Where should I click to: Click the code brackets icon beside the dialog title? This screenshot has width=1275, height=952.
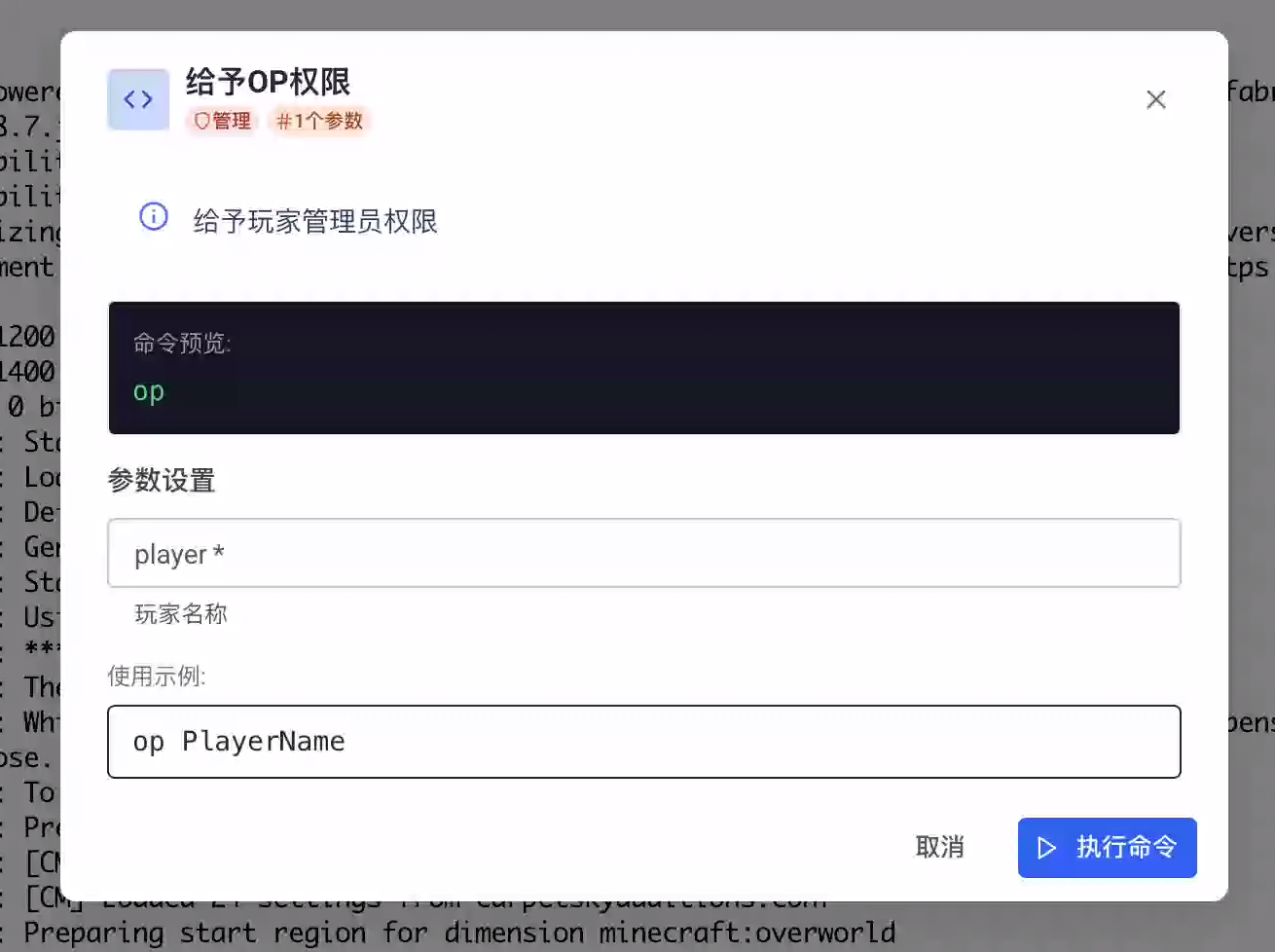point(138,99)
